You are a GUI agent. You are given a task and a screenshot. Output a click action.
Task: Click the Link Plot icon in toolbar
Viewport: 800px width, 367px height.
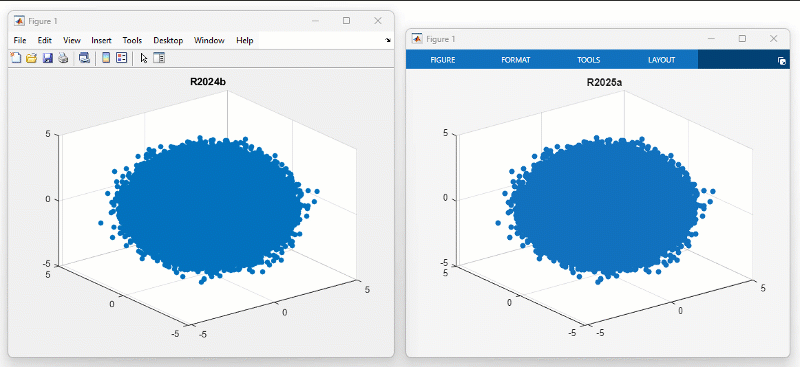pos(84,58)
